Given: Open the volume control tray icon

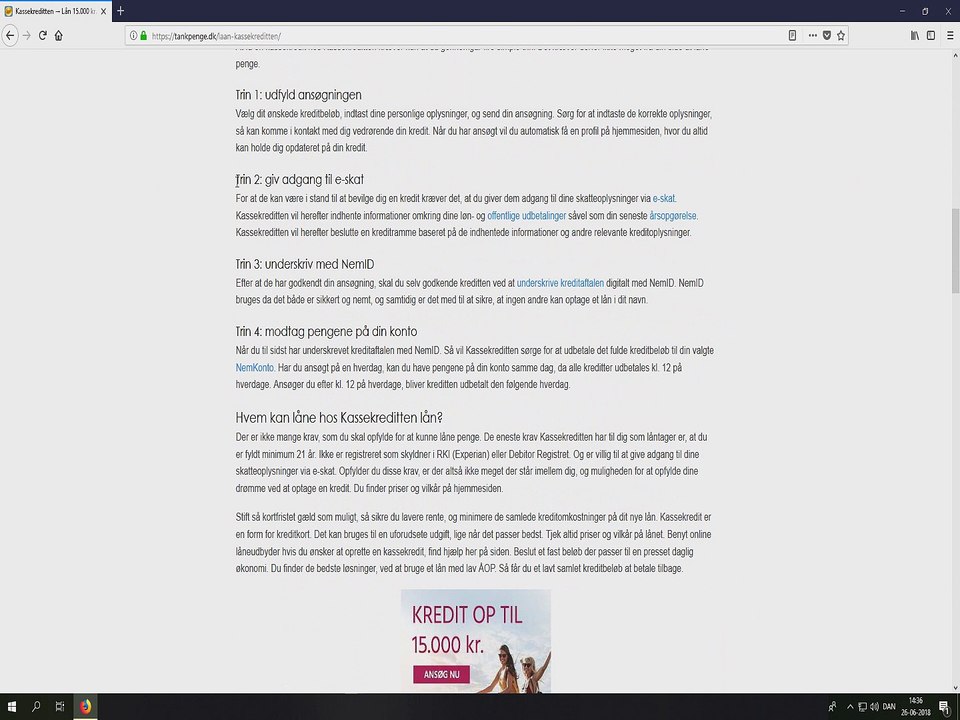Looking at the screenshot, I should 874,707.
